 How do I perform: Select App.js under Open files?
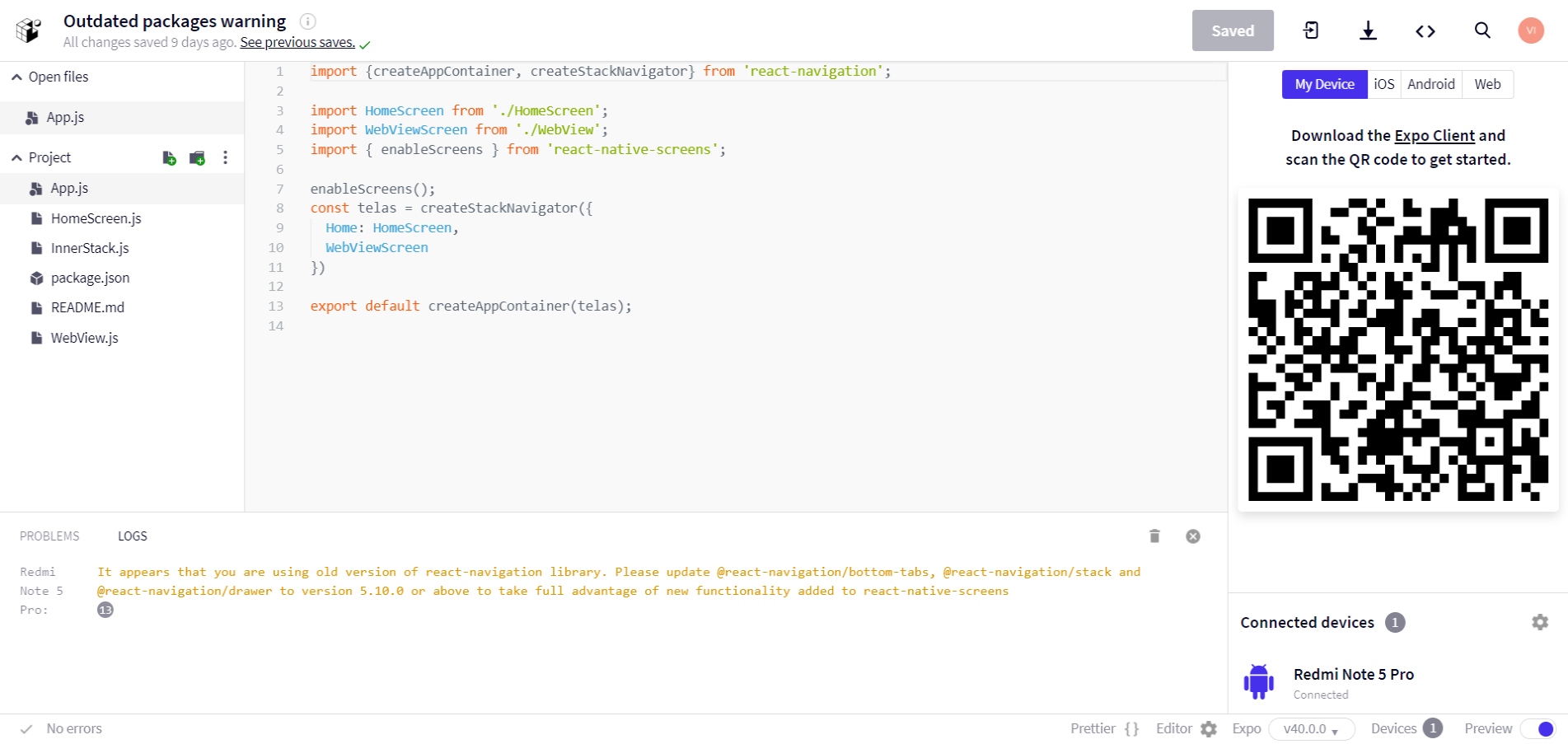click(x=122, y=118)
